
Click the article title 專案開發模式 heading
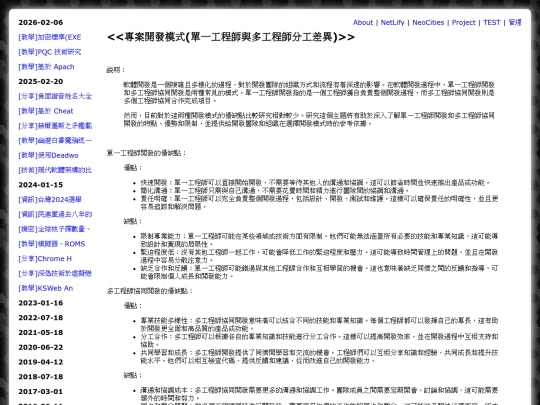click(231, 37)
